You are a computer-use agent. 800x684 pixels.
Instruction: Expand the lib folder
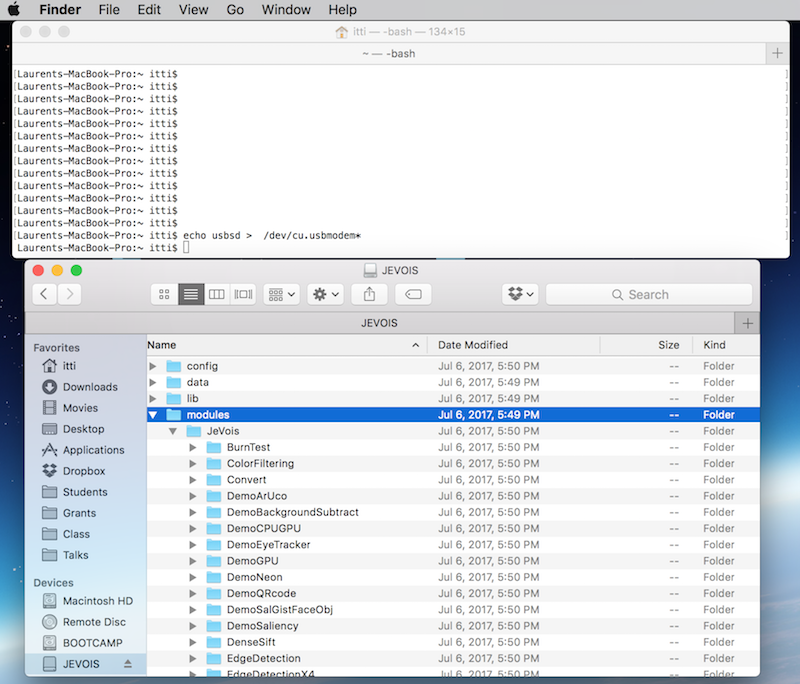pyautogui.click(x=153, y=398)
